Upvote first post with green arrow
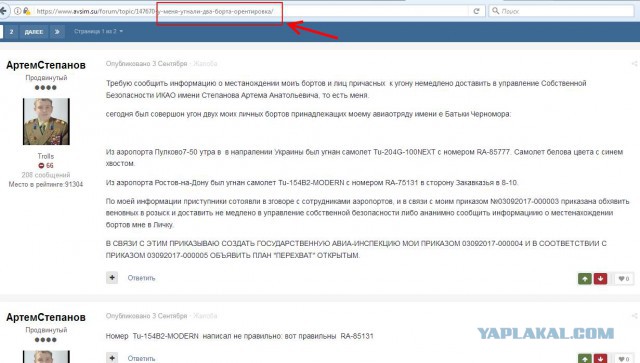The image size is (640, 363). 585,278
